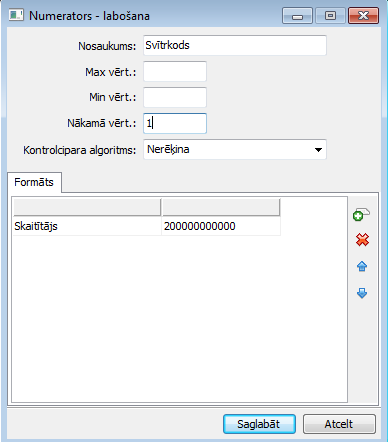Minimize the Numerators window
The width and height of the screenshot is (388, 442).
297,16
